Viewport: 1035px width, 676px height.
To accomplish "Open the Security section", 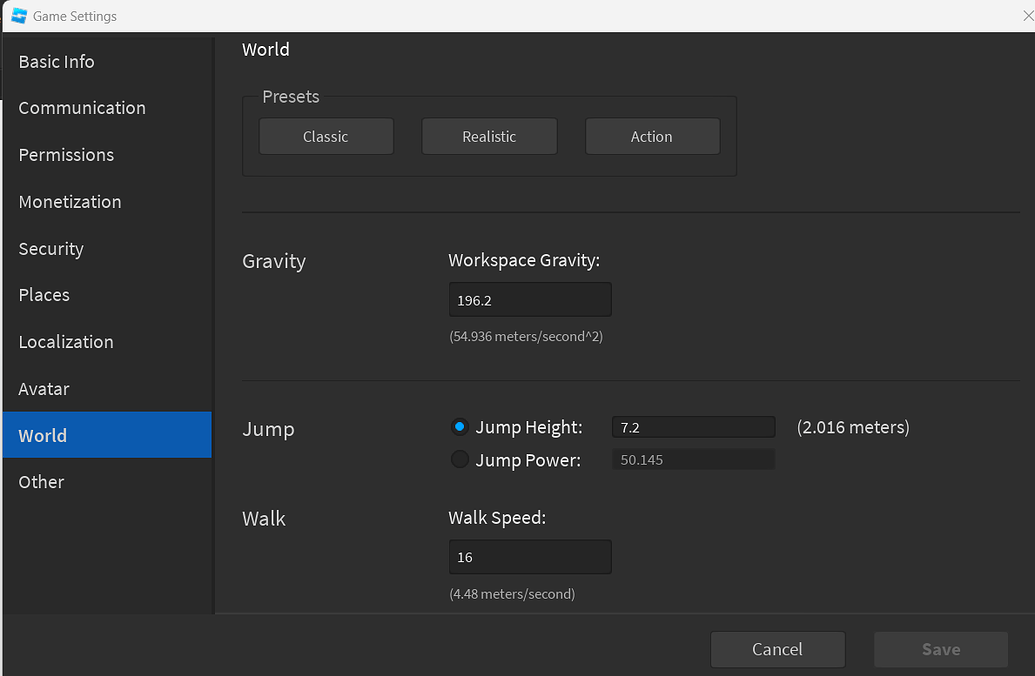I will pyautogui.click(x=50, y=249).
